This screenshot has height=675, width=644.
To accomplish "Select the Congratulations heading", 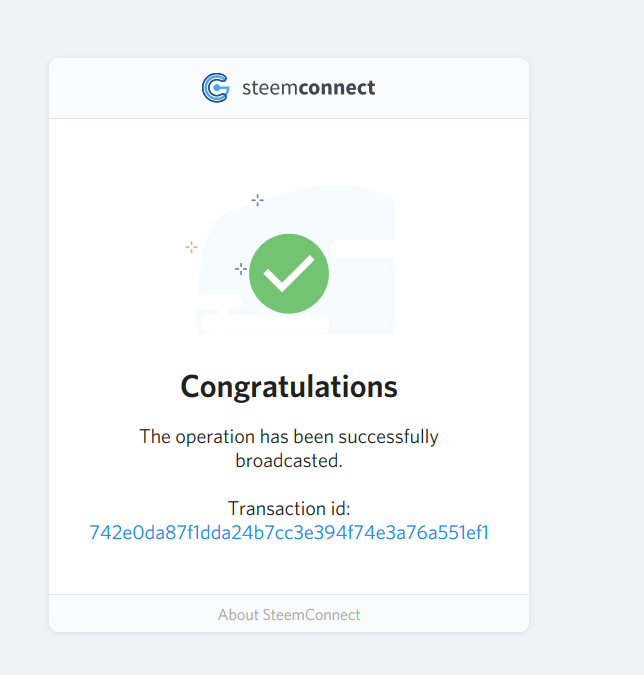I will coord(289,386).
